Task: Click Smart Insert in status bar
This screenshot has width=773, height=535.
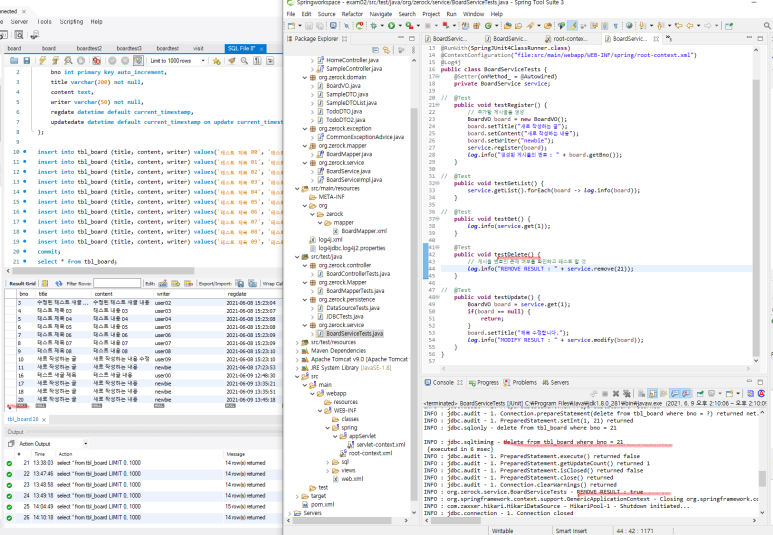Action: [x=571, y=531]
